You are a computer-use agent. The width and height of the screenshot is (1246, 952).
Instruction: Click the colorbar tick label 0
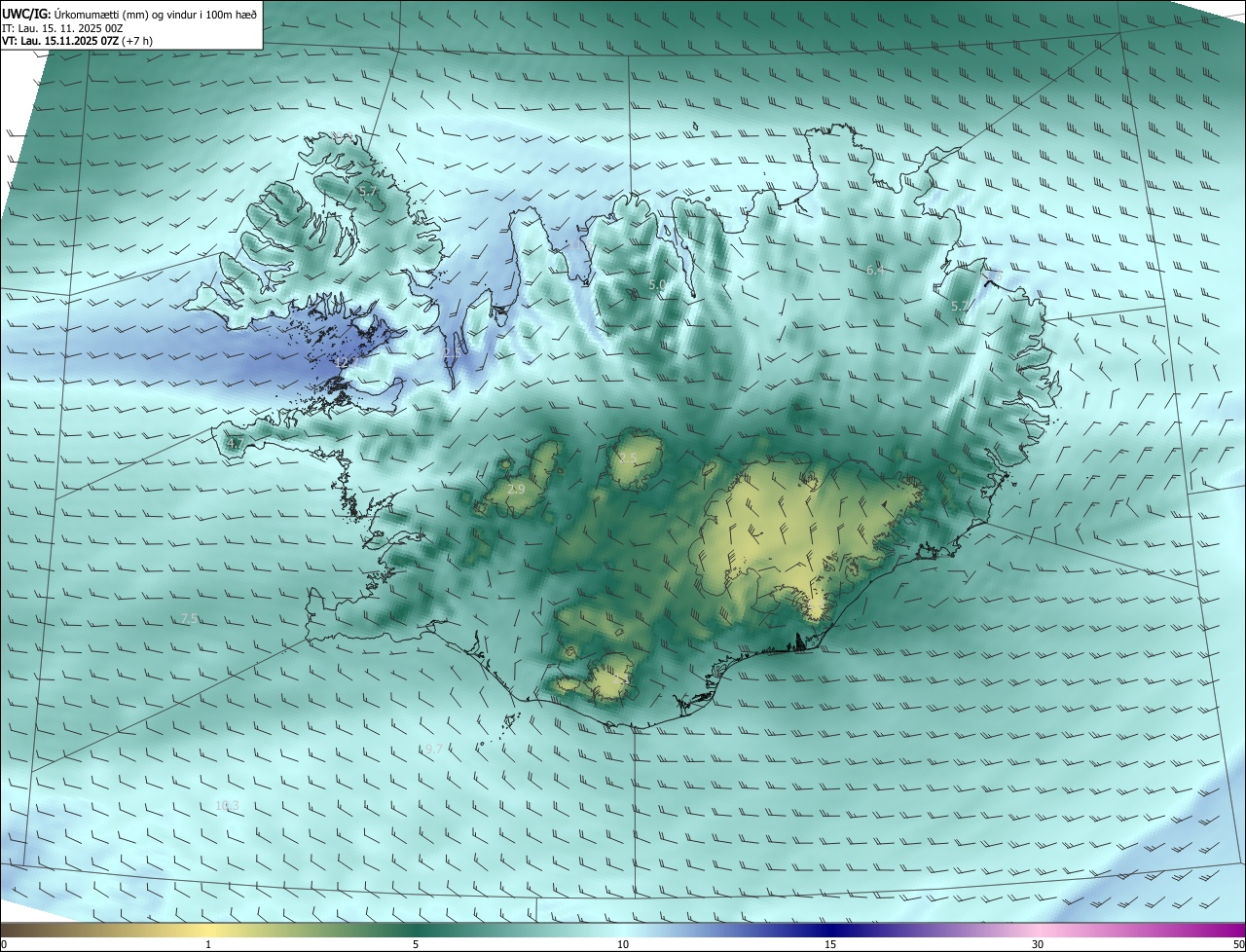pyautogui.click(x=4, y=944)
